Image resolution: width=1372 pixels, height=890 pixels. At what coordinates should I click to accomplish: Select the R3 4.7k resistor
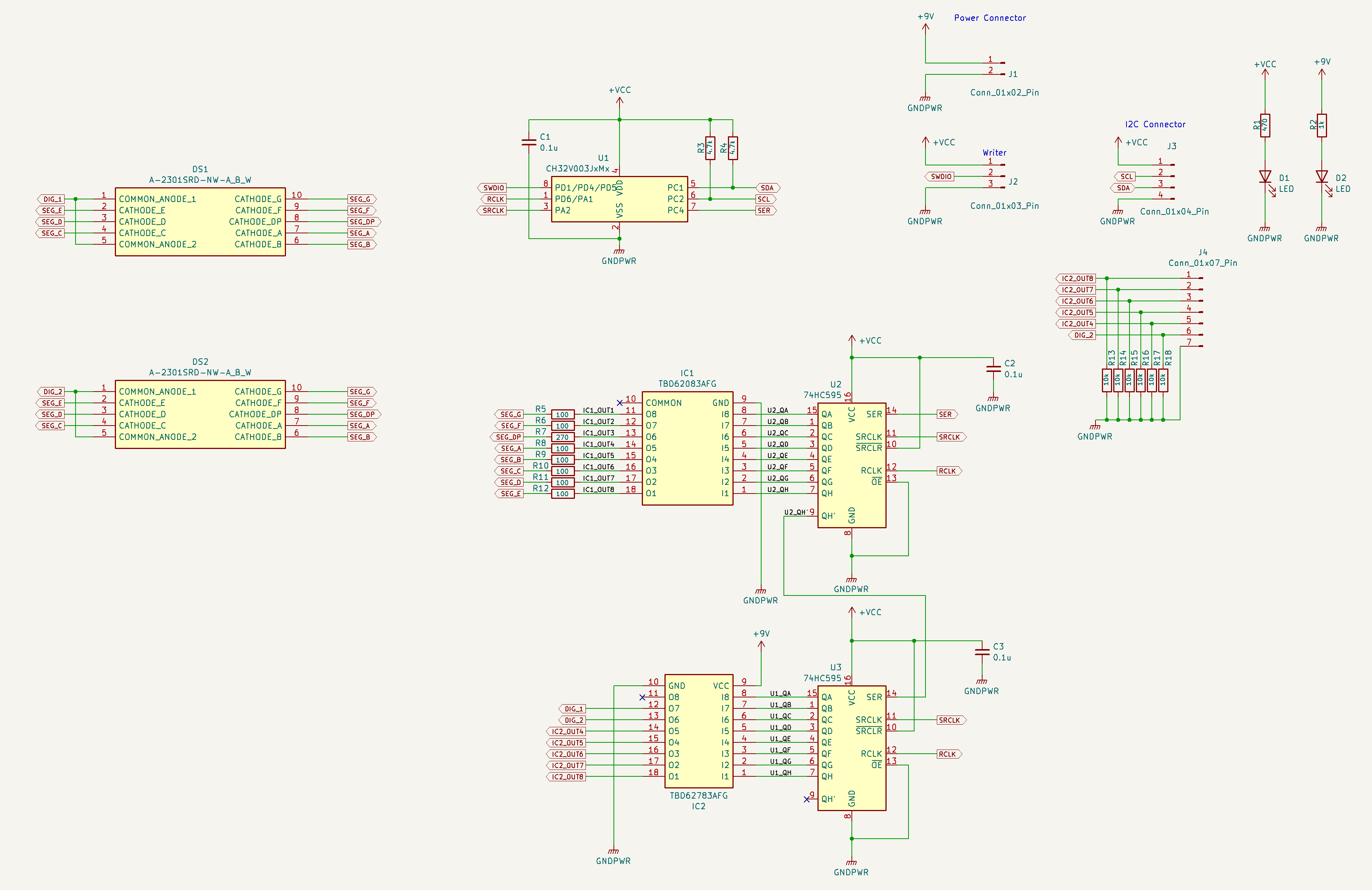click(x=710, y=148)
